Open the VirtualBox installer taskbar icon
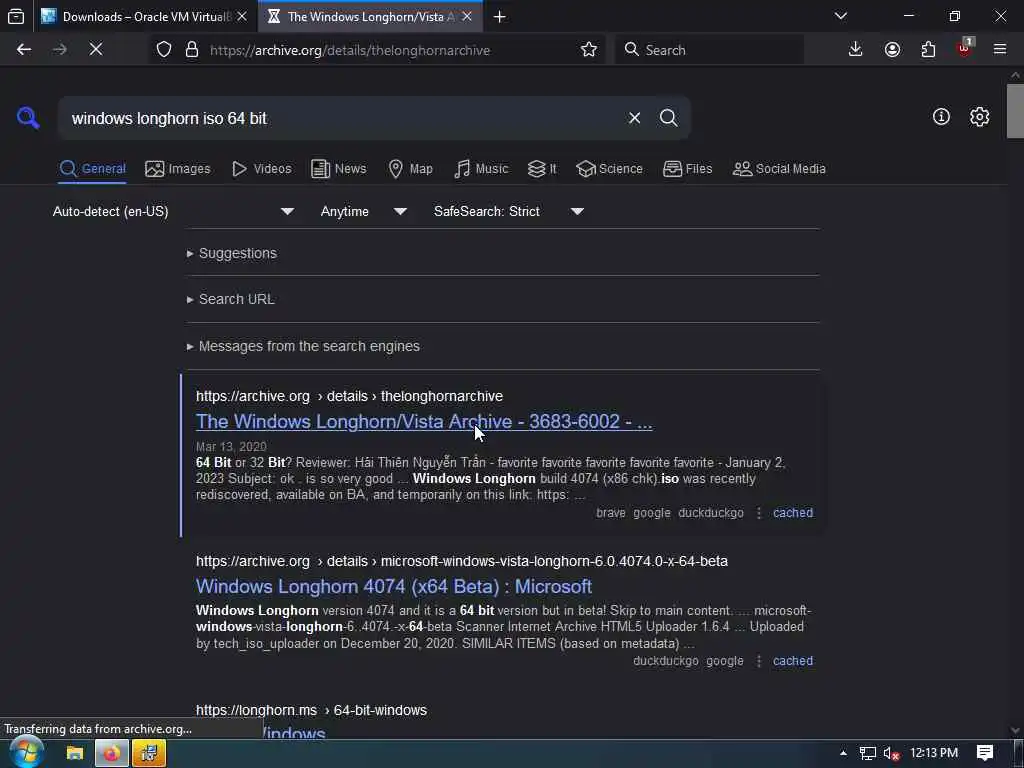 tap(149, 753)
